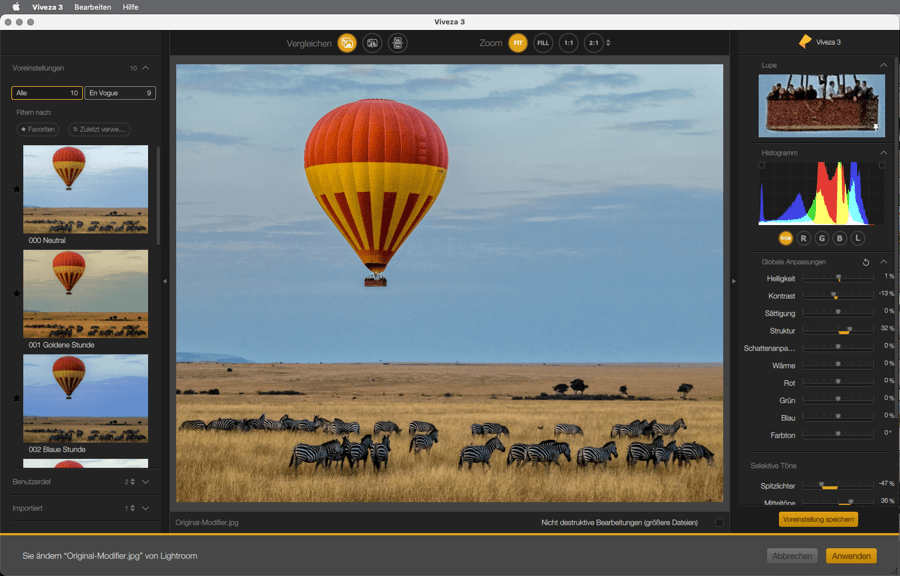Hide the left presets panel arrow
Viewport: 900px width, 576px height.
click(x=165, y=281)
